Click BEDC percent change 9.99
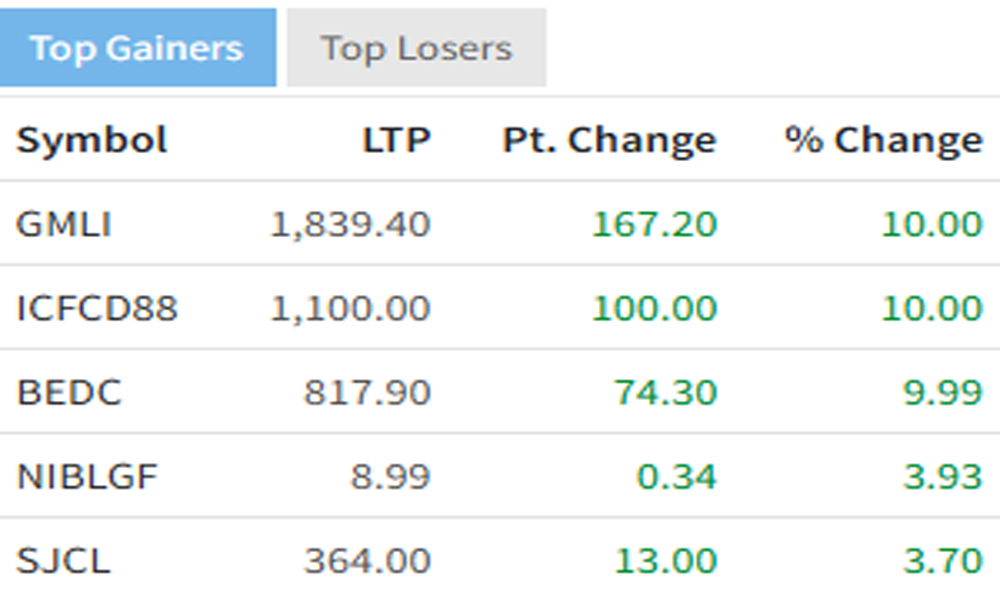 tap(942, 392)
